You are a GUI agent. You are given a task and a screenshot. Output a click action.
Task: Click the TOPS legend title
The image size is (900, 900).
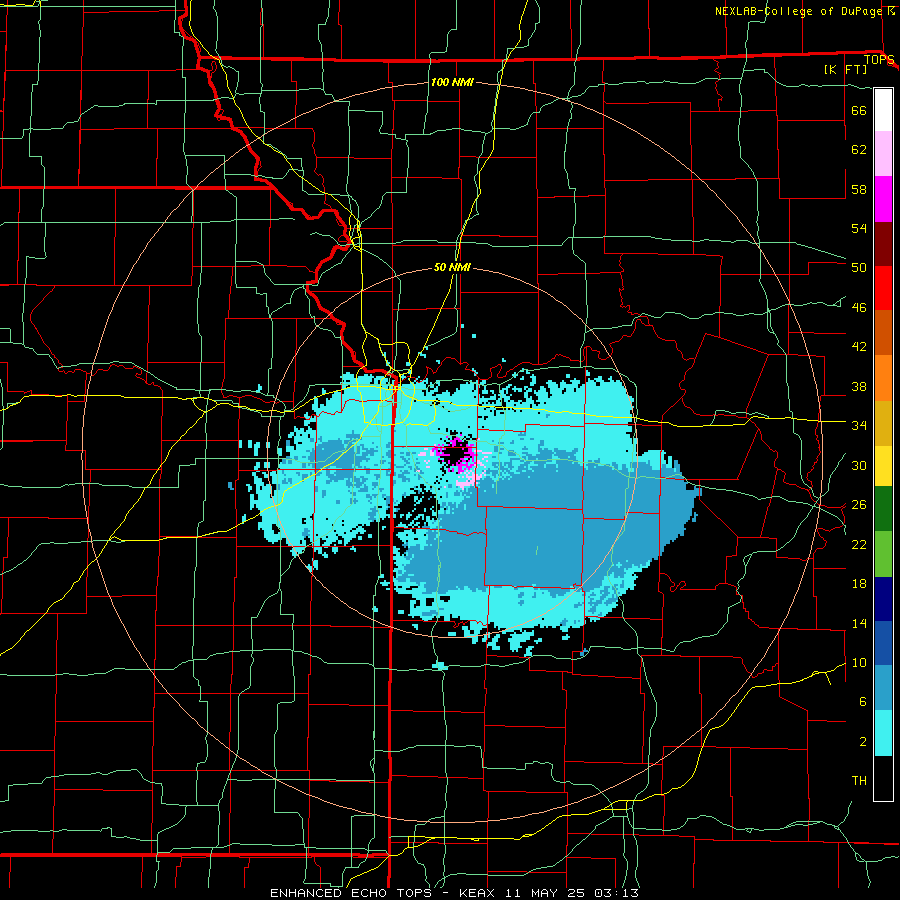[x=879, y=60]
